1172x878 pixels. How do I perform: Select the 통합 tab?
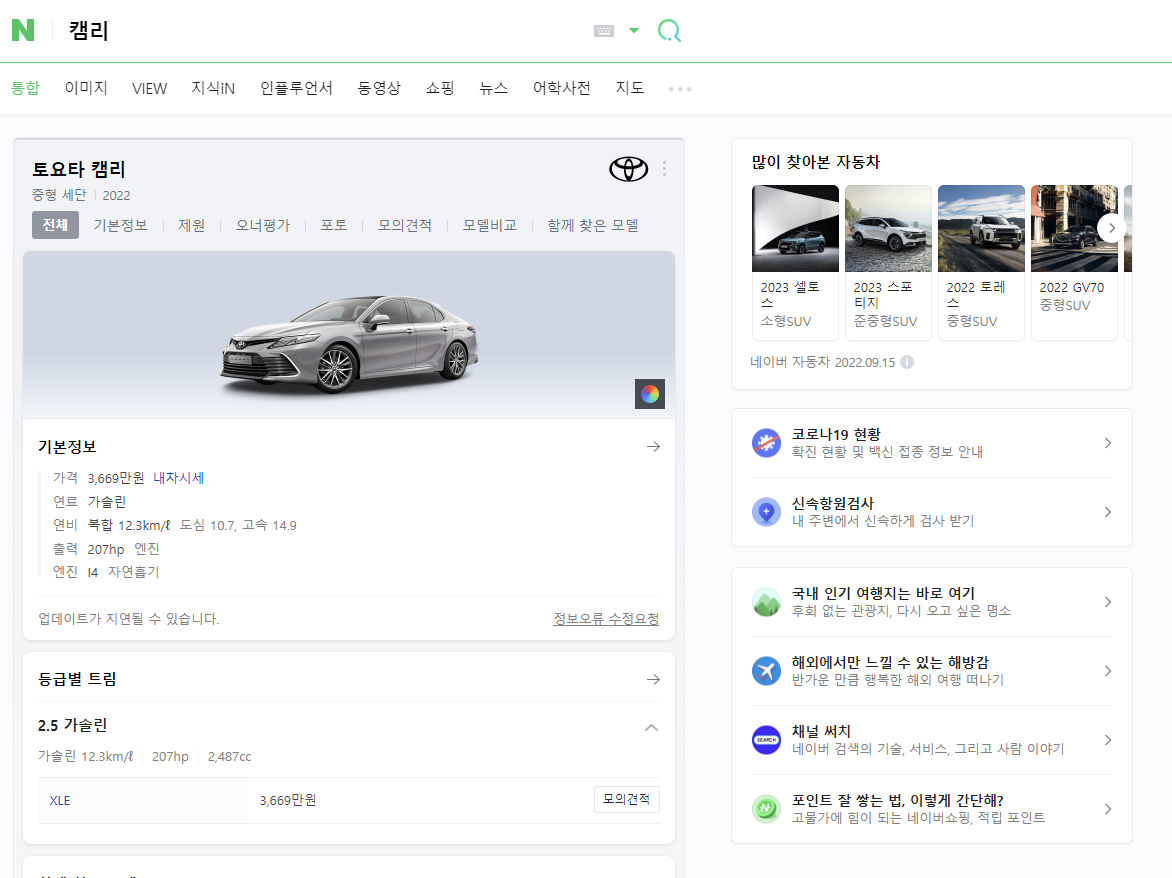25,88
